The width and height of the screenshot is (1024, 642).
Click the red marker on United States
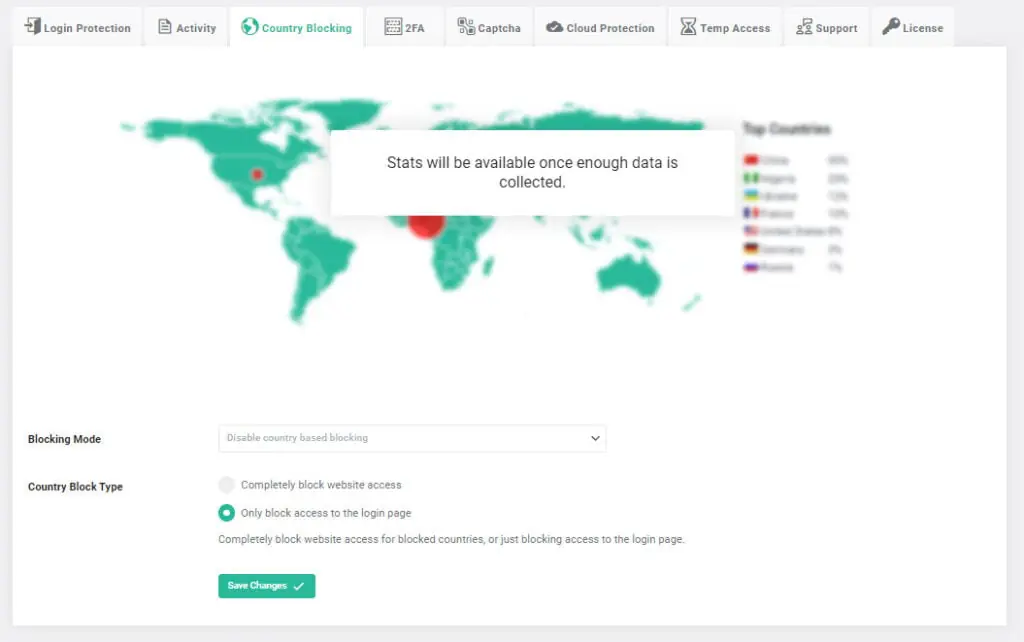pos(257,174)
